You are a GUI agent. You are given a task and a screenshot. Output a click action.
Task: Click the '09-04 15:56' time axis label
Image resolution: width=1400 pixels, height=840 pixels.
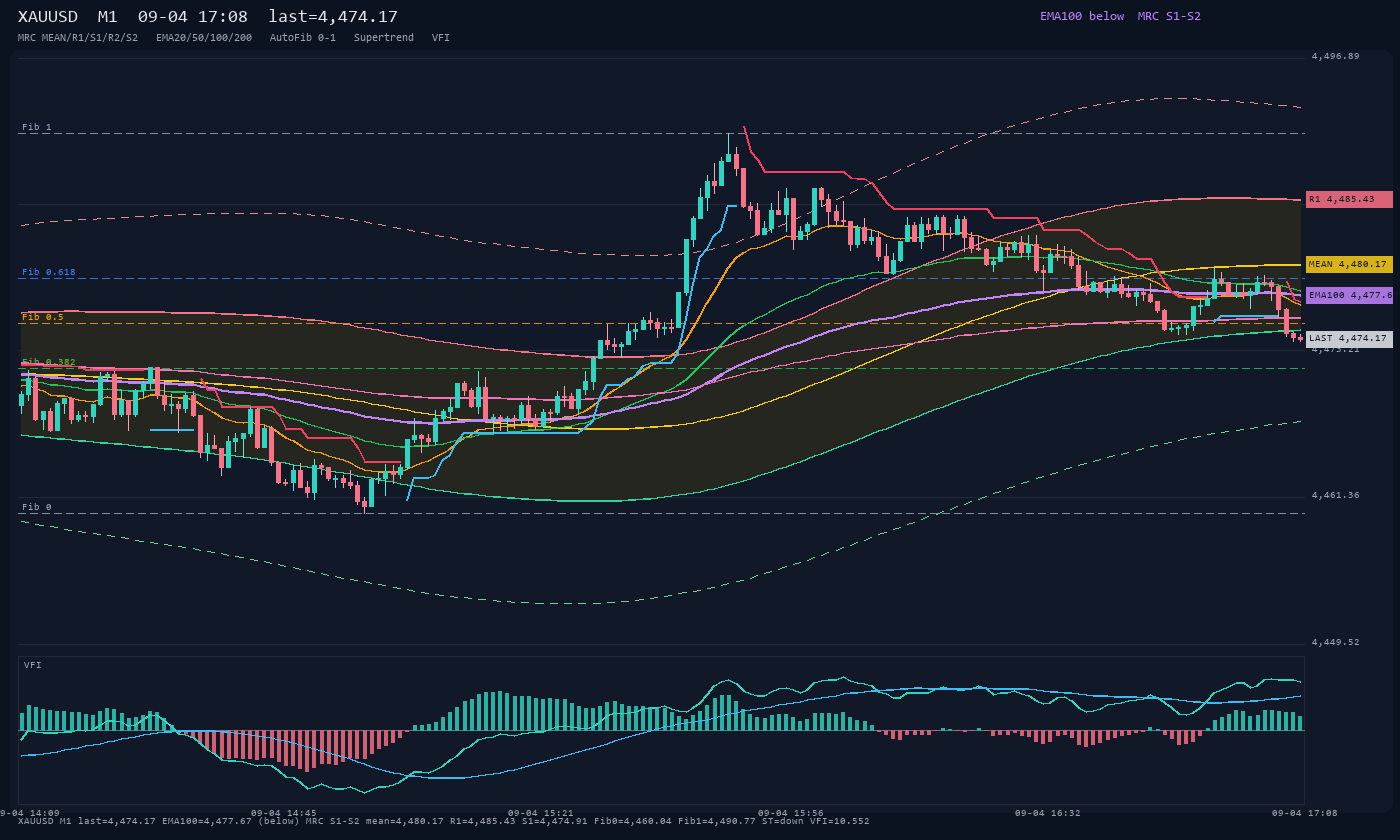790,813
